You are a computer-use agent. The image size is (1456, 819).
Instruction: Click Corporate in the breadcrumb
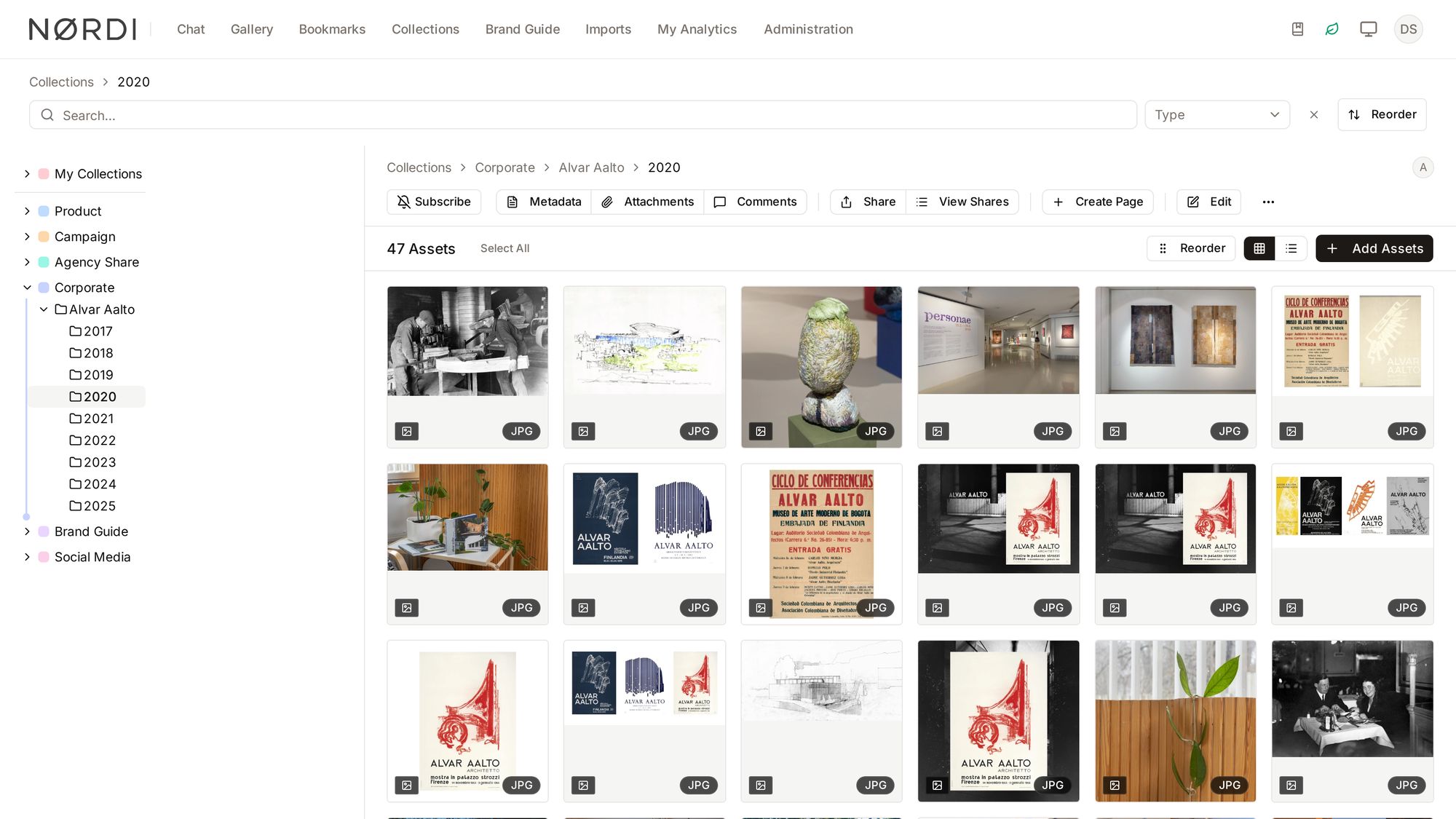(x=505, y=167)
